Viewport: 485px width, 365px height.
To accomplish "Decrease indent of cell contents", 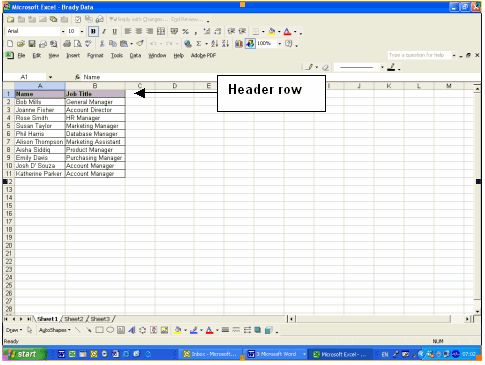I will (x=231, y=32).
